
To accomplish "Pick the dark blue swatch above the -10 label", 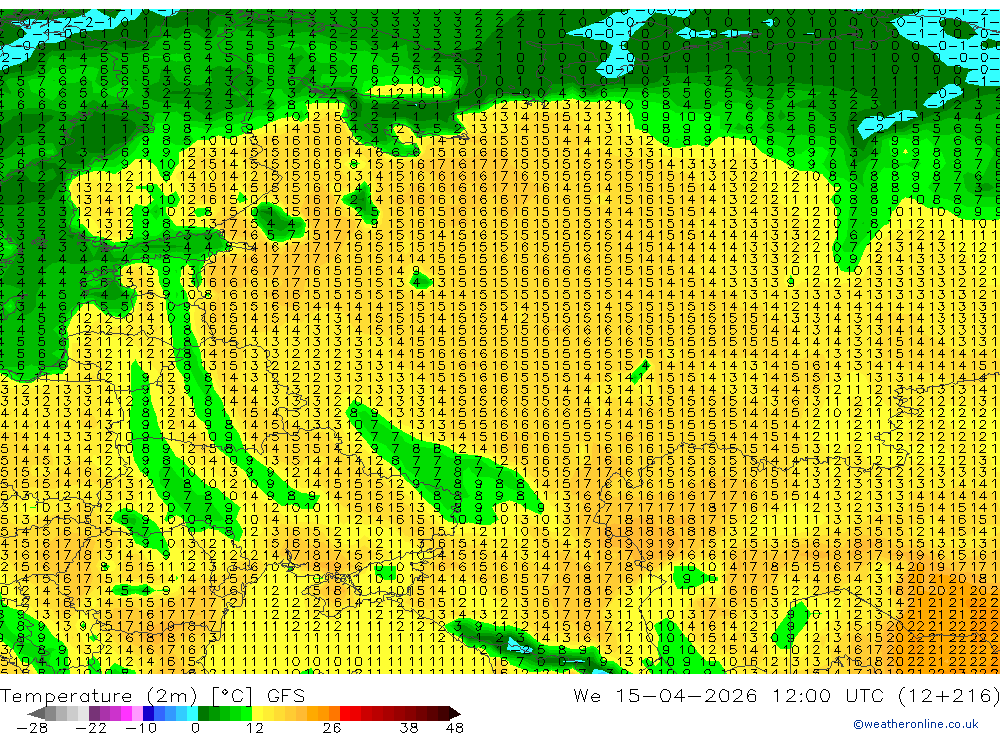I will tap(149, 714).
